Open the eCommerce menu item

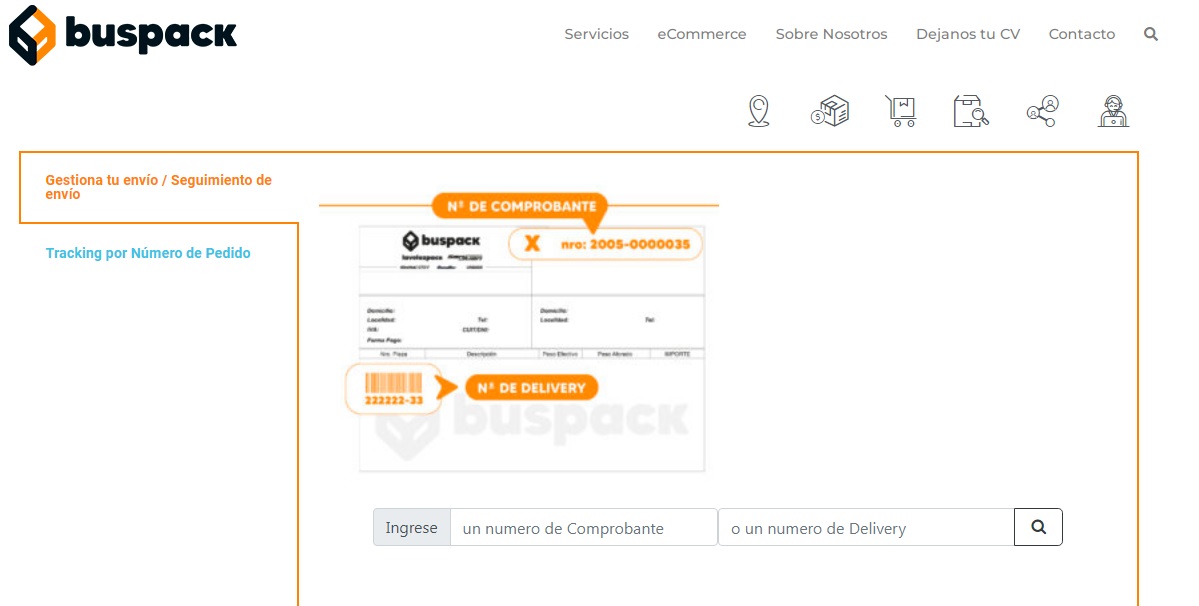pos(702,34)
